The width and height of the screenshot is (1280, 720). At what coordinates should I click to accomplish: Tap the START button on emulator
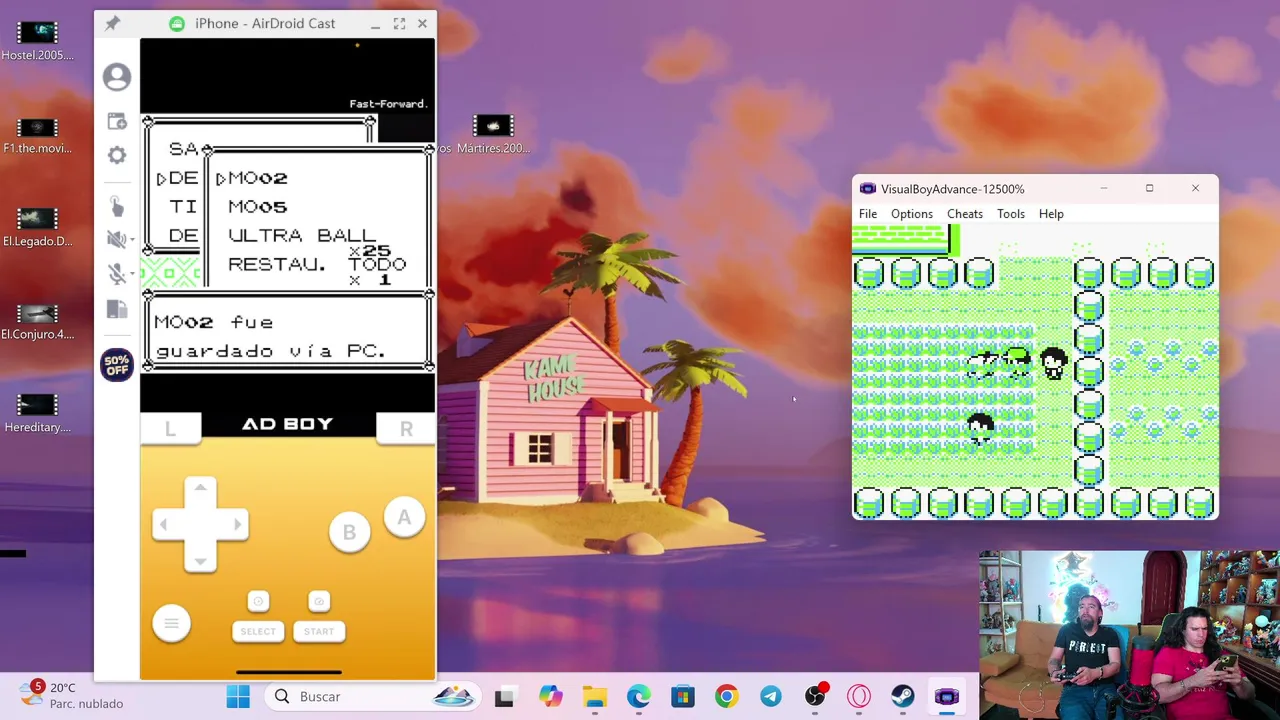coord(319,631)
